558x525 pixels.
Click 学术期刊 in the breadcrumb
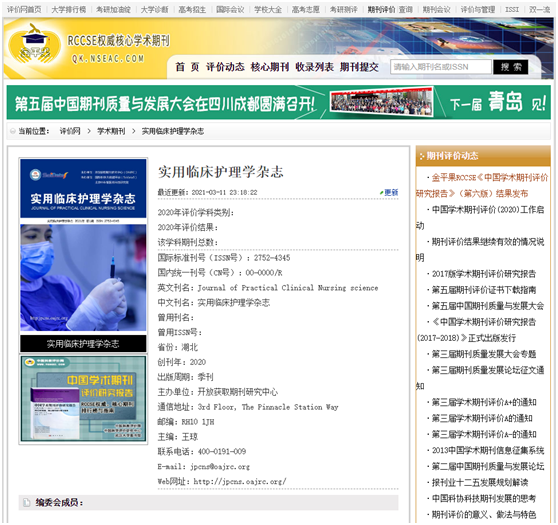111,131
